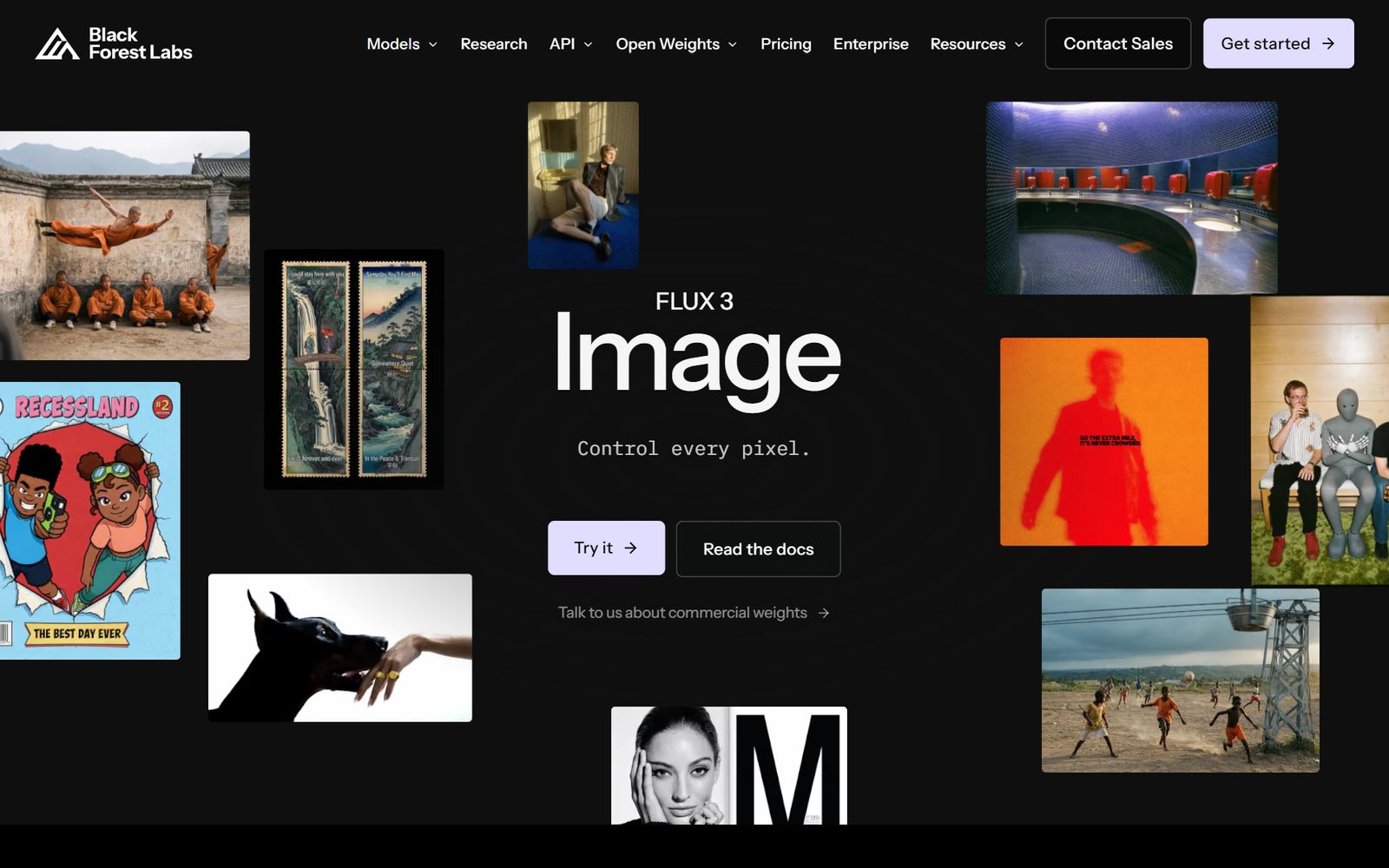Select the Recessland comic cover thumbnail
The image size is (1389, 868).
click(90, 521)
